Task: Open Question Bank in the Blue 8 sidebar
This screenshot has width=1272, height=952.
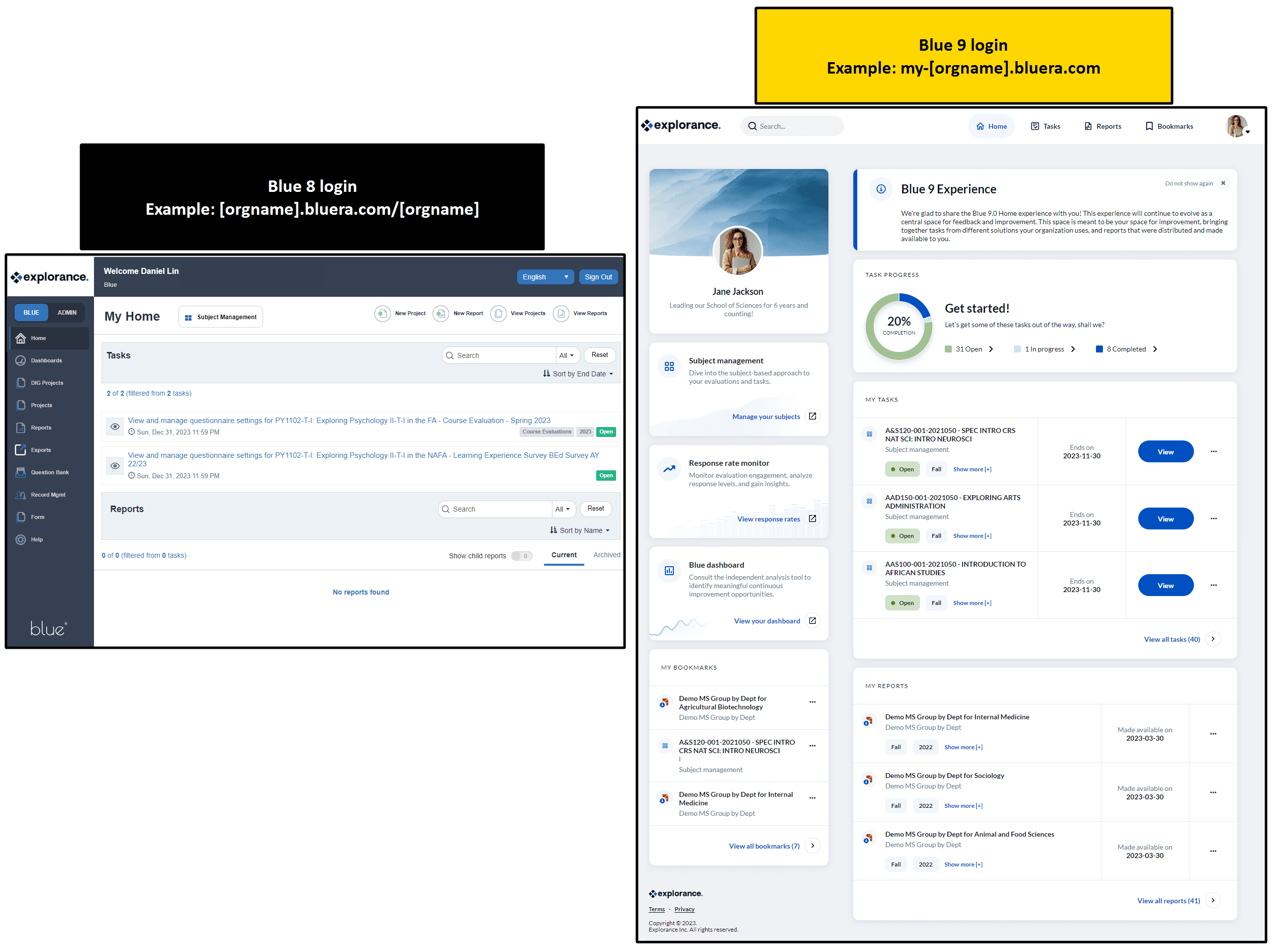Action: 49,473
